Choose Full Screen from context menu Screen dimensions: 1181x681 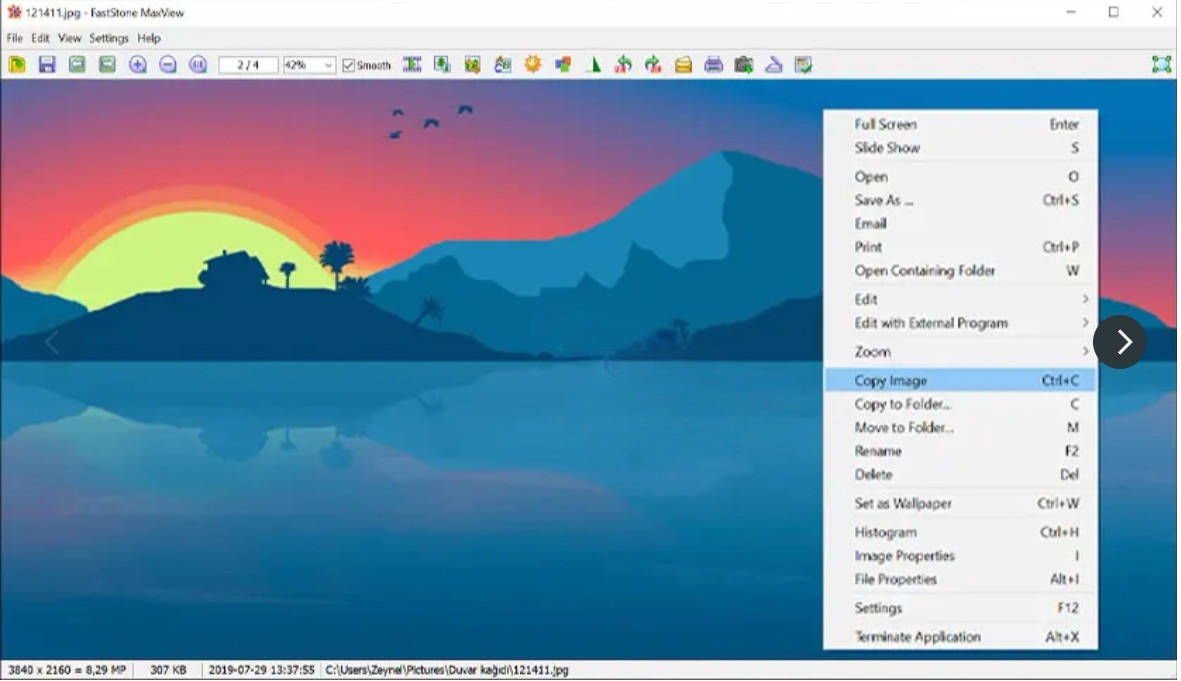960,124
